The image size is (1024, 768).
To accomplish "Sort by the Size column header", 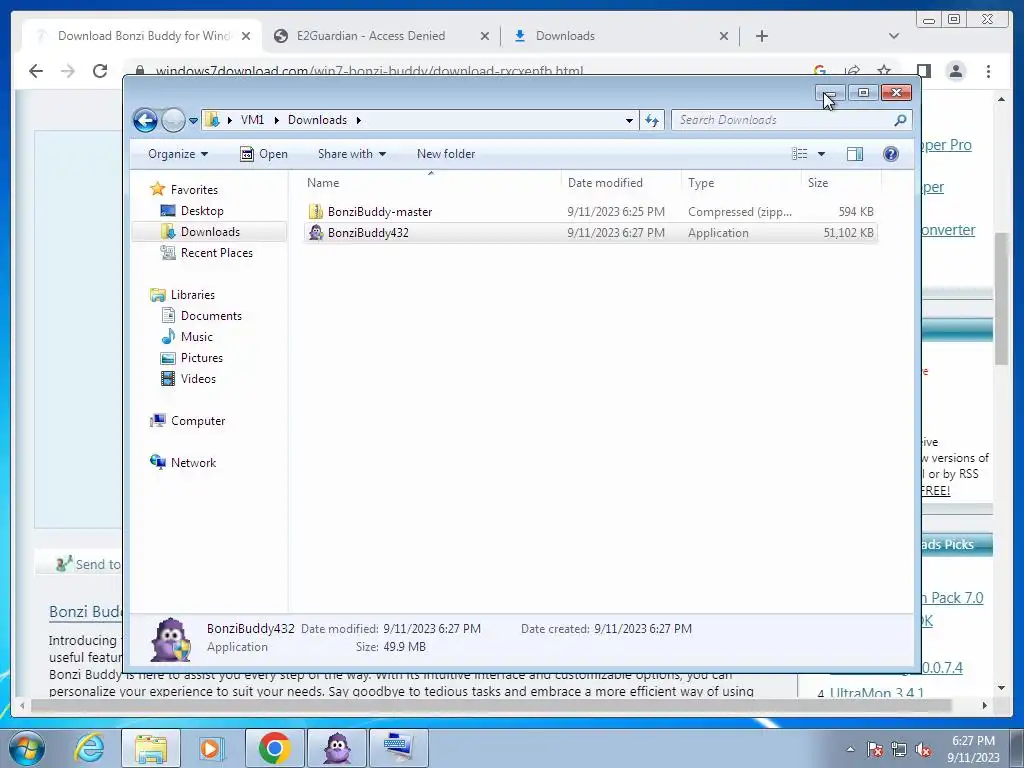I will click(840, 183).
